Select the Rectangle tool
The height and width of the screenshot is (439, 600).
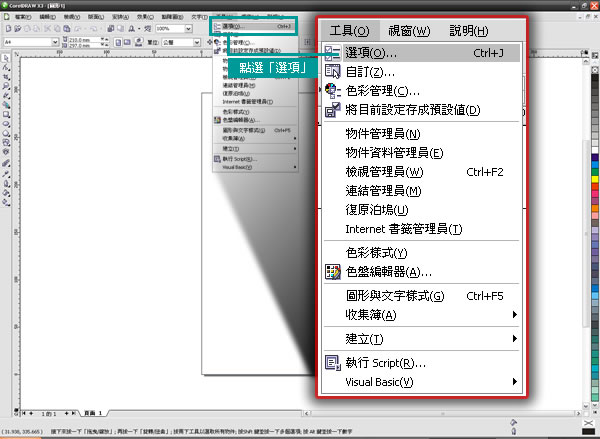(x=6, y=114)
